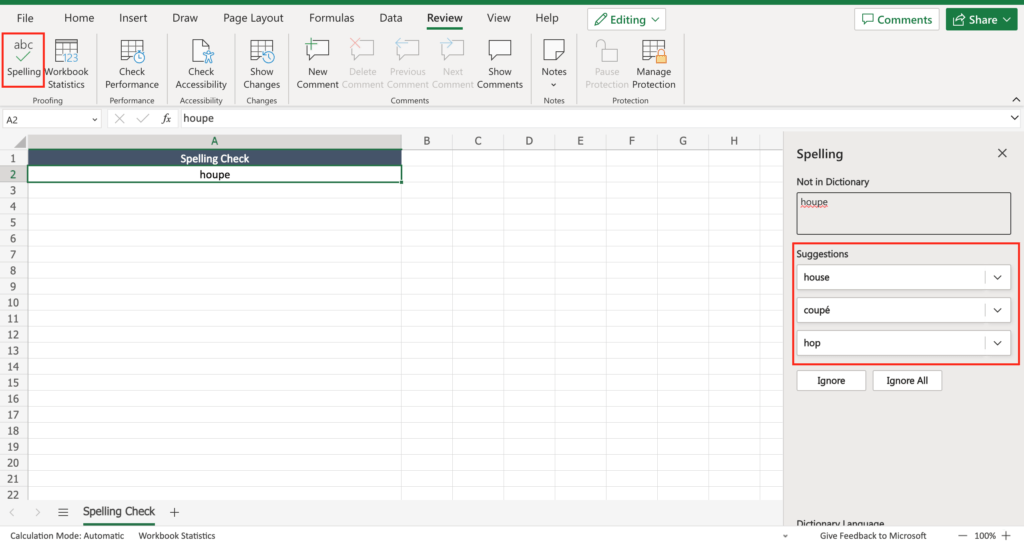The height and width of the screenshot is (544, 1024).
Task: Confirm formula bar entry checkmark
Action: (x=142, y=118)
